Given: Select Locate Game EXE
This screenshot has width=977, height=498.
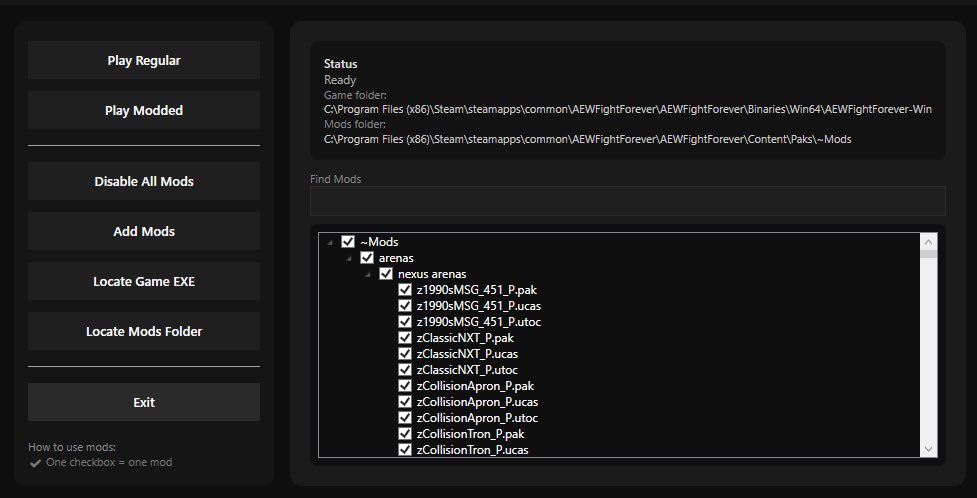Looking at the screenshot, I should point(144,281).
